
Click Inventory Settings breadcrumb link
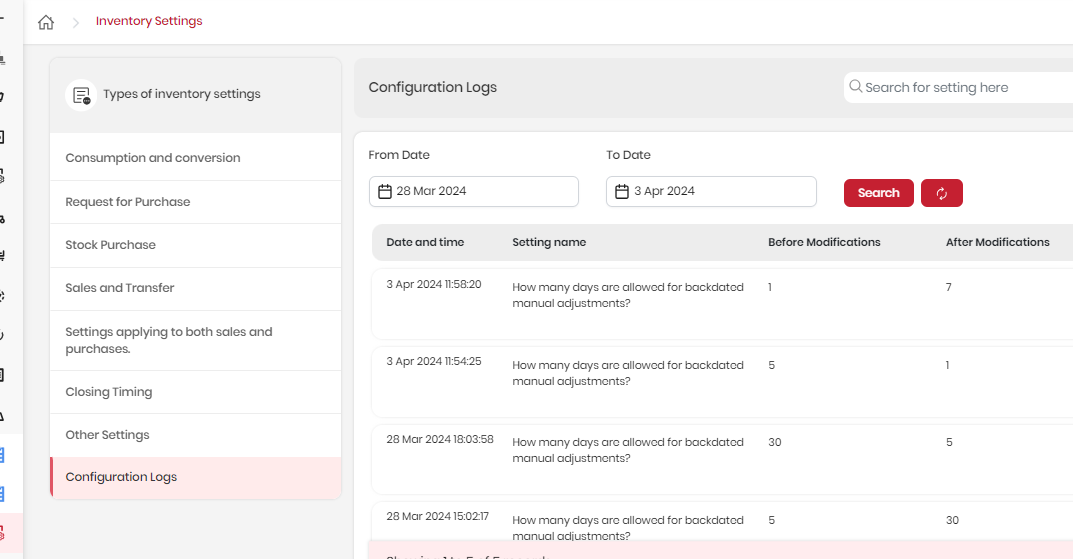[x=149, y=21]
